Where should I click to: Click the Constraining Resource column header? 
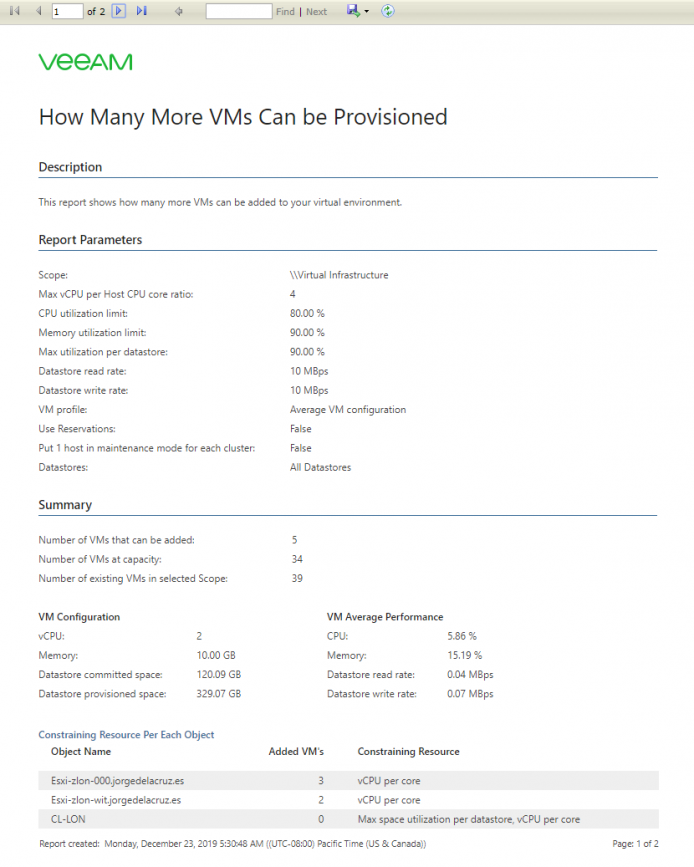tap(408, 751)
